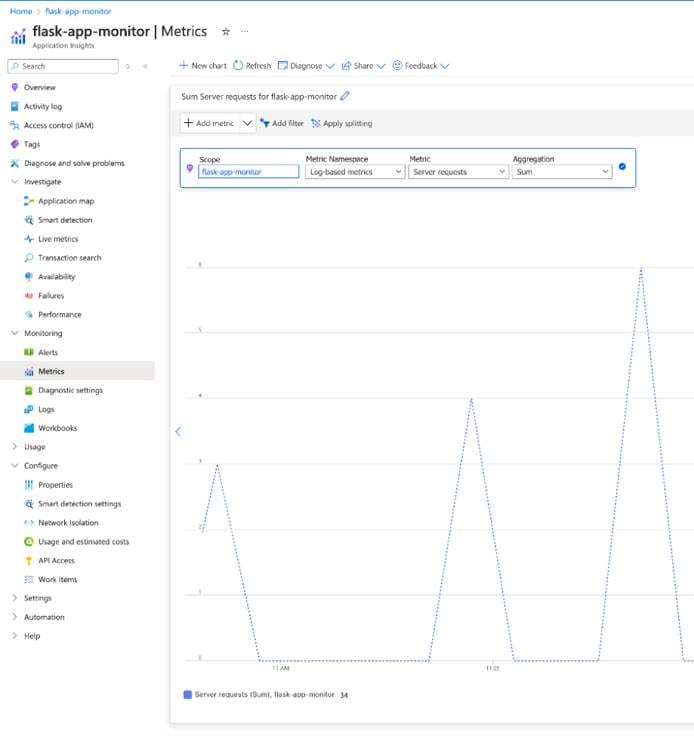Viewport: 694px width, 736px height.
Task: Open Diagnostic settings
Action: tap(70, 390)
